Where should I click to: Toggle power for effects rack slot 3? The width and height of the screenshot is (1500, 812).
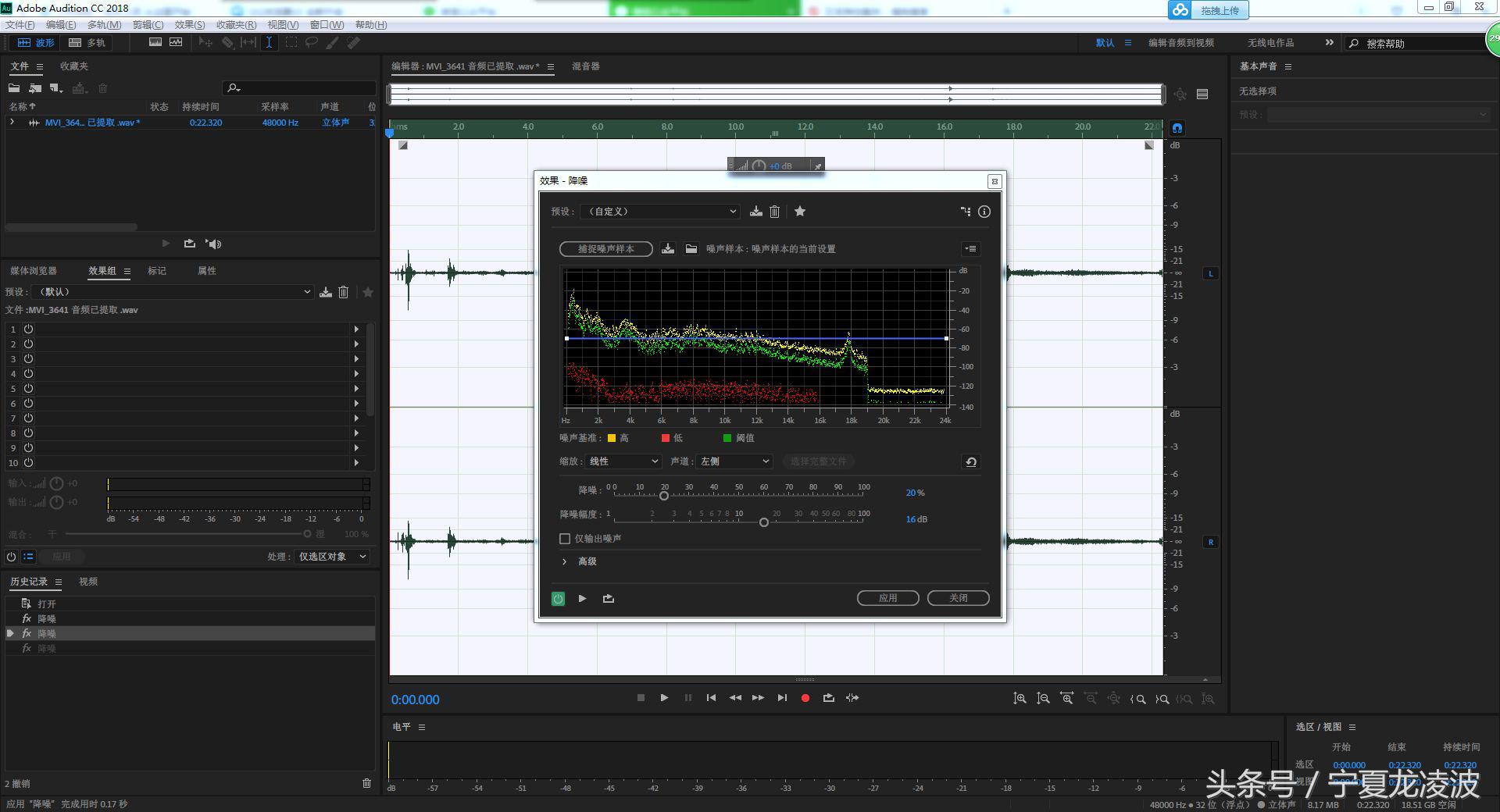[x=28, y=359]
